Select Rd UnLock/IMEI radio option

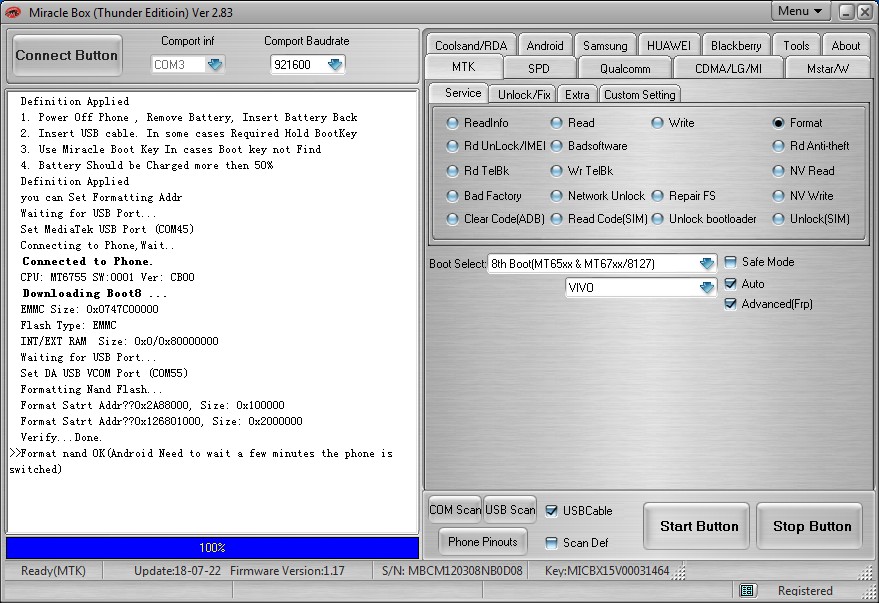click(x=452, y=146)
